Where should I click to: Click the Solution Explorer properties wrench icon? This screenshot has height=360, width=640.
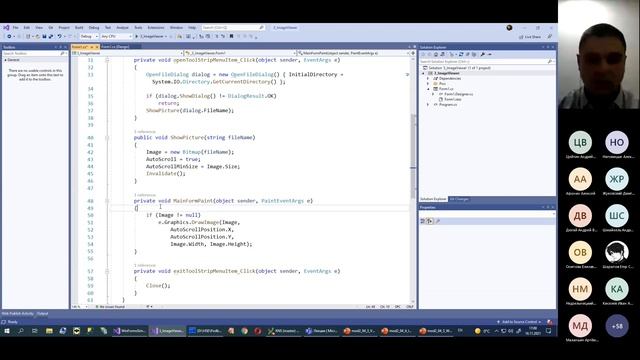(x=482, y=54)
